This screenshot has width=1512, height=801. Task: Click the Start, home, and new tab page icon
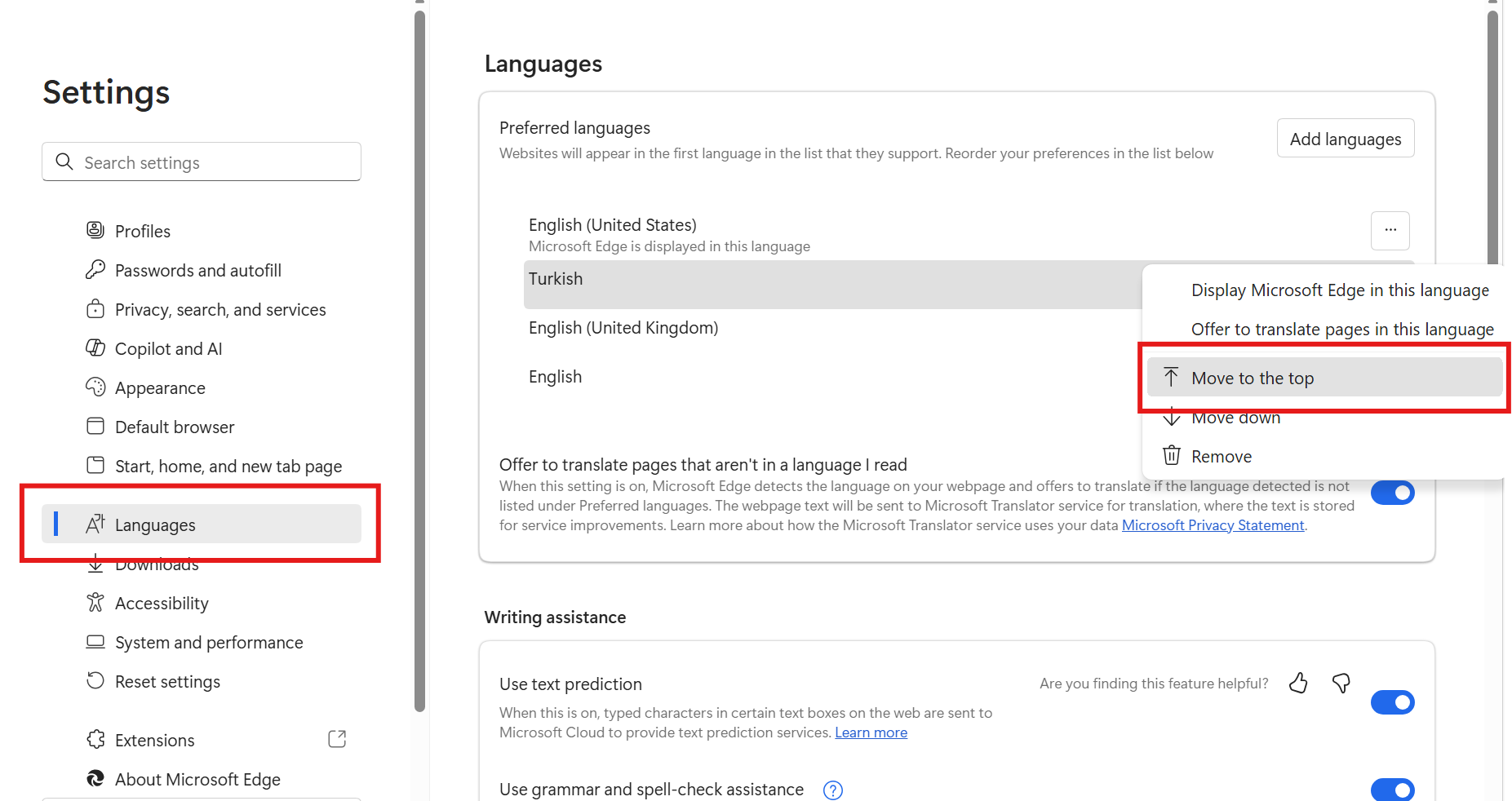click(95, 465)
